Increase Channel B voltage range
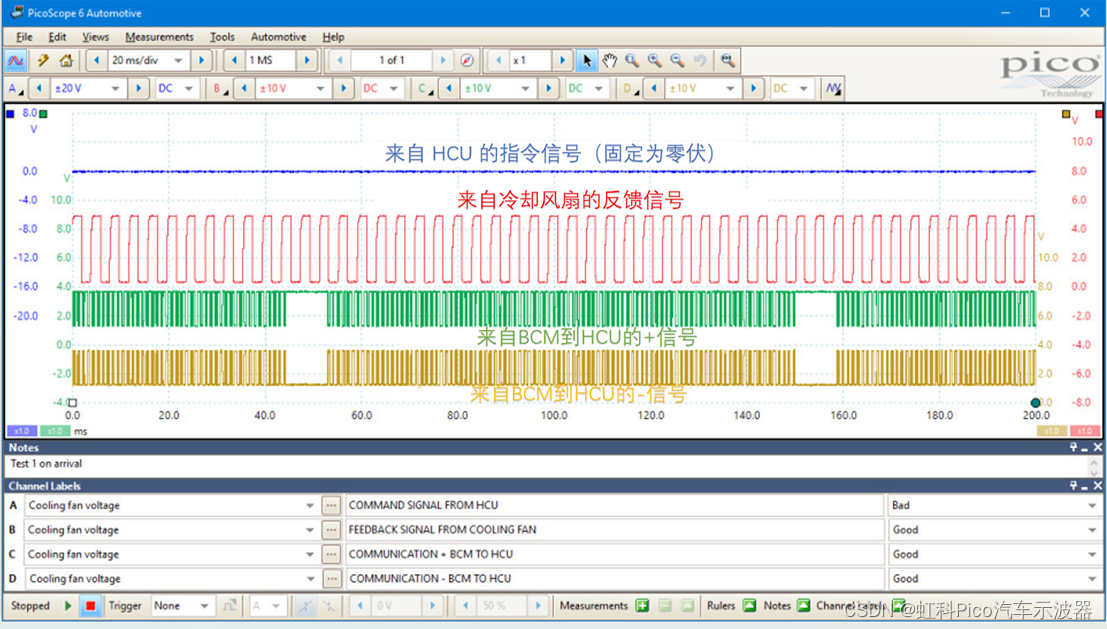The width and height of the screenshot is (1107, 629). coord(344,88)
